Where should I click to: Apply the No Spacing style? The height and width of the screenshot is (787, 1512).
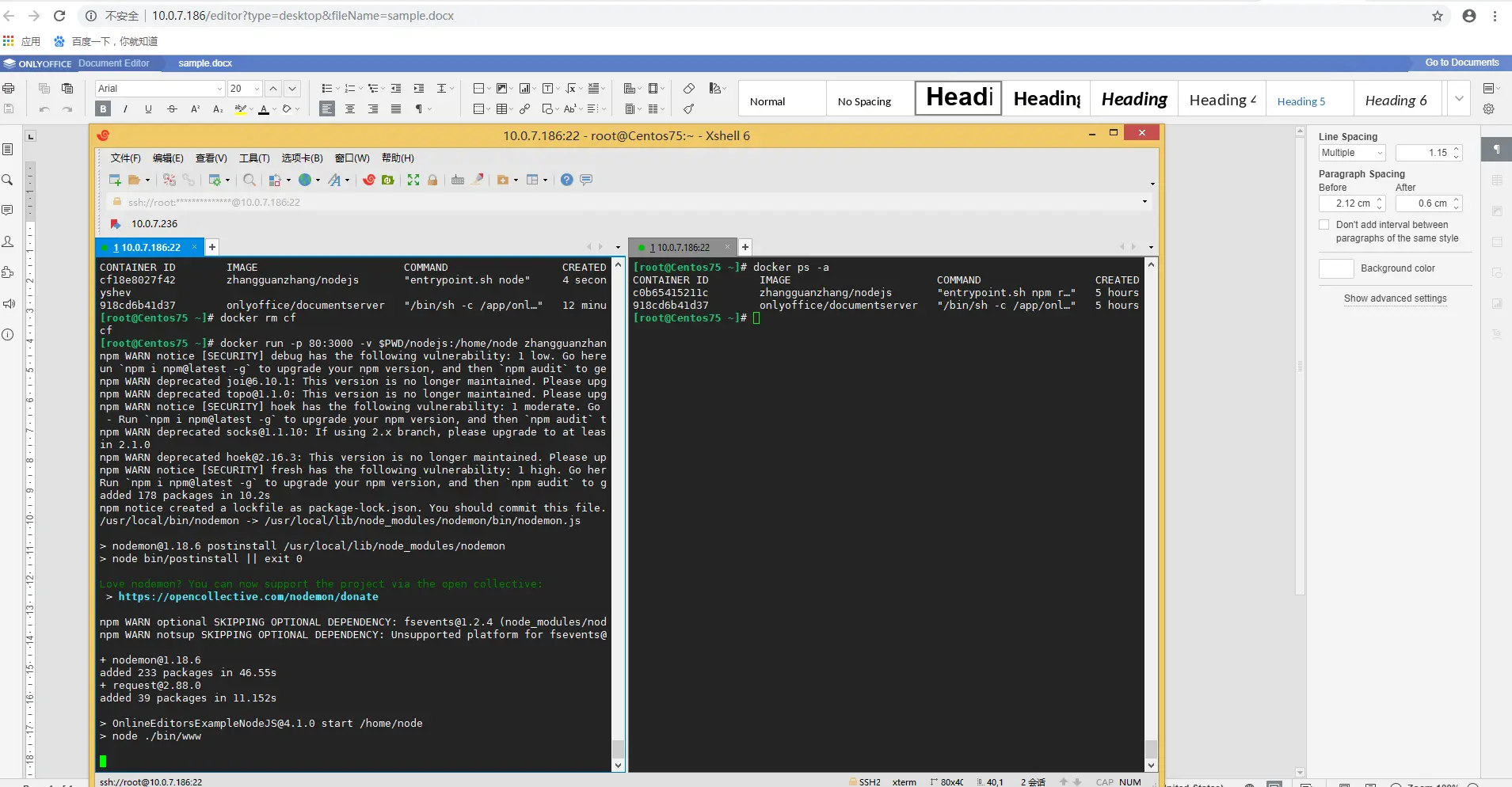coord(870,99)
